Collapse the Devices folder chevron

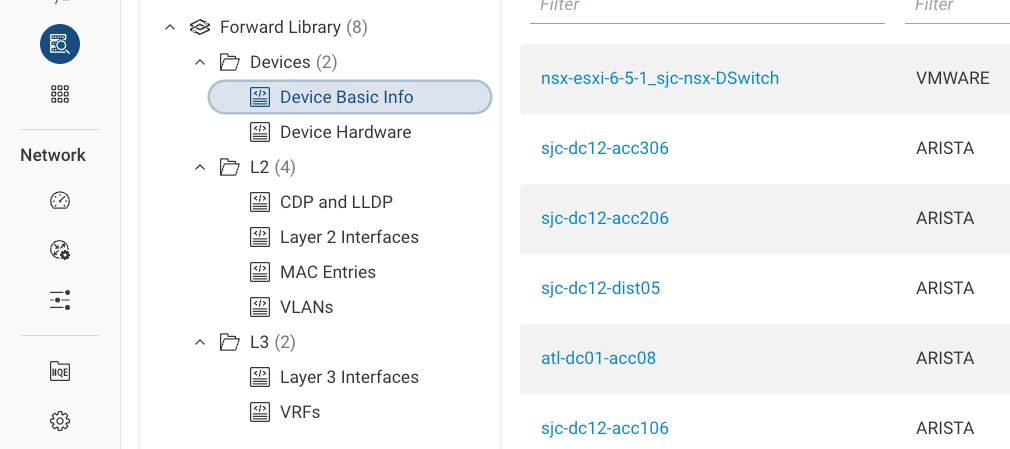pyautogui.click(x=200, y=62)
